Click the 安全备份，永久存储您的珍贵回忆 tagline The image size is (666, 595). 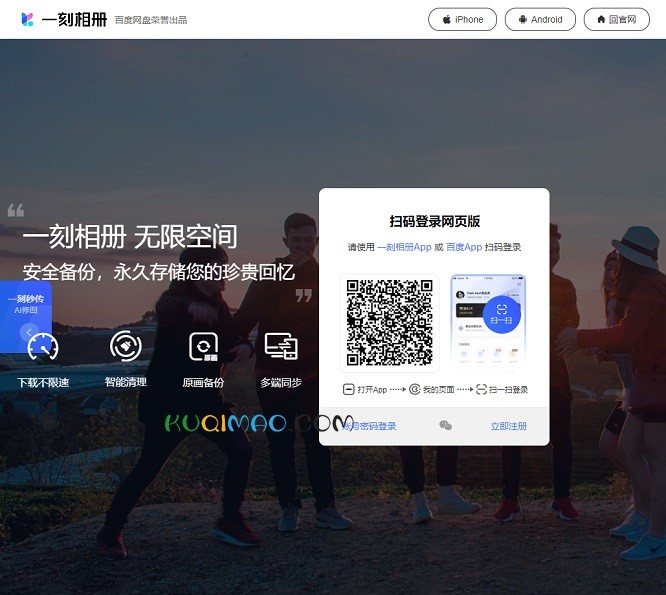[158, 272]
